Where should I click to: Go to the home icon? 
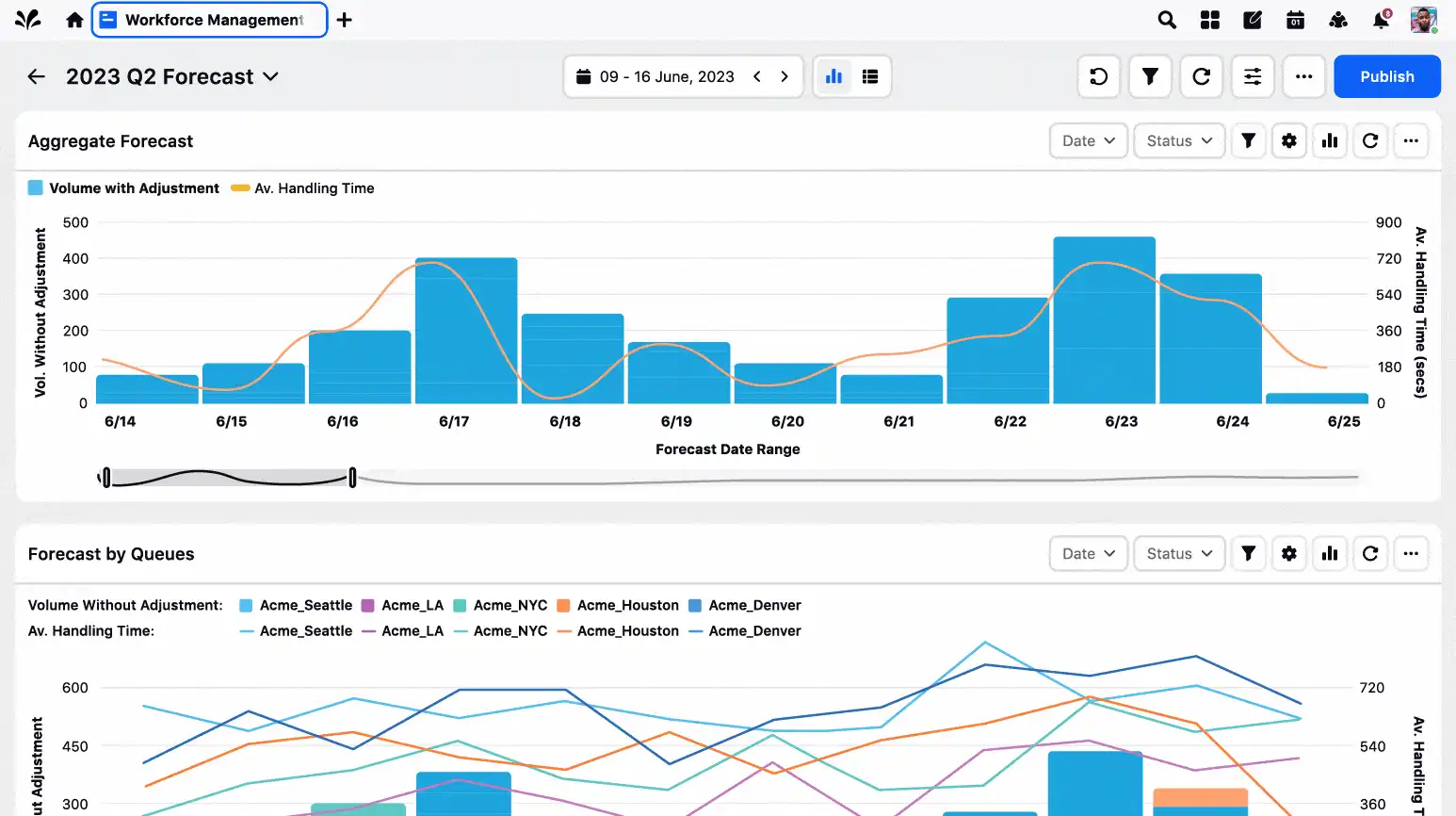point(74,20)
